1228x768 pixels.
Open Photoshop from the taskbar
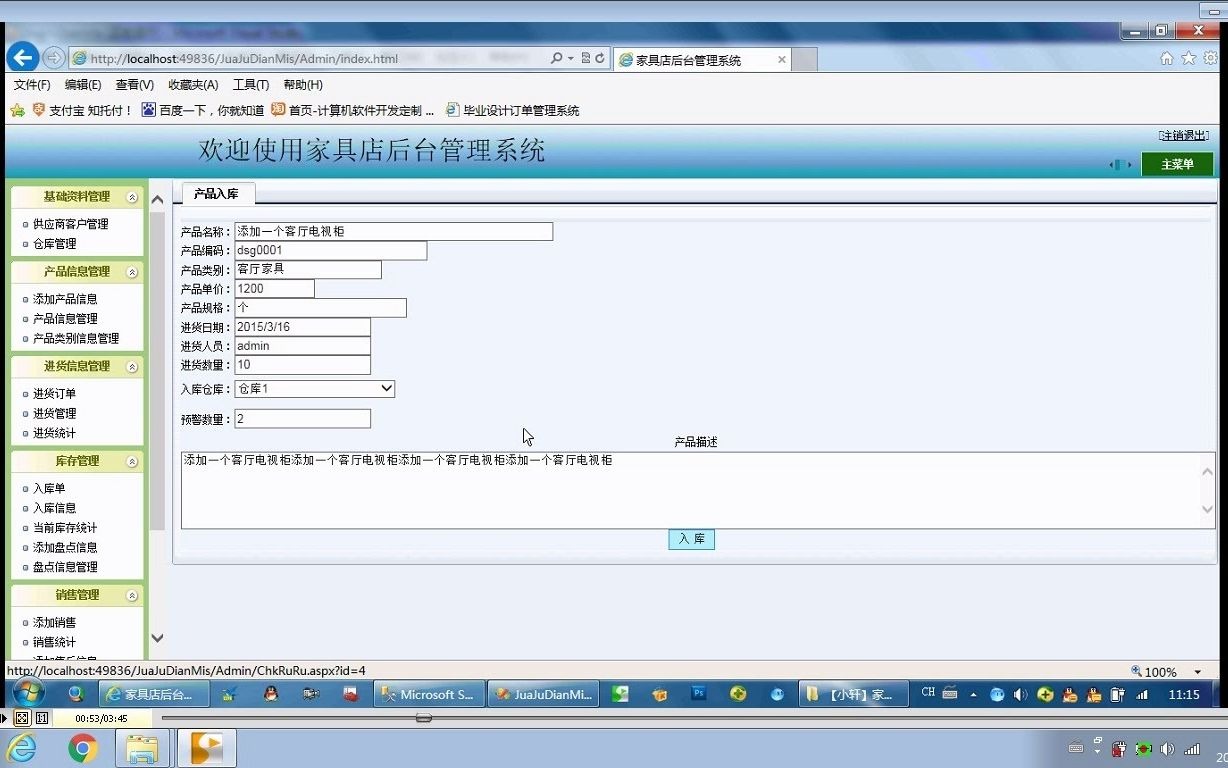[x=700, y=693]
